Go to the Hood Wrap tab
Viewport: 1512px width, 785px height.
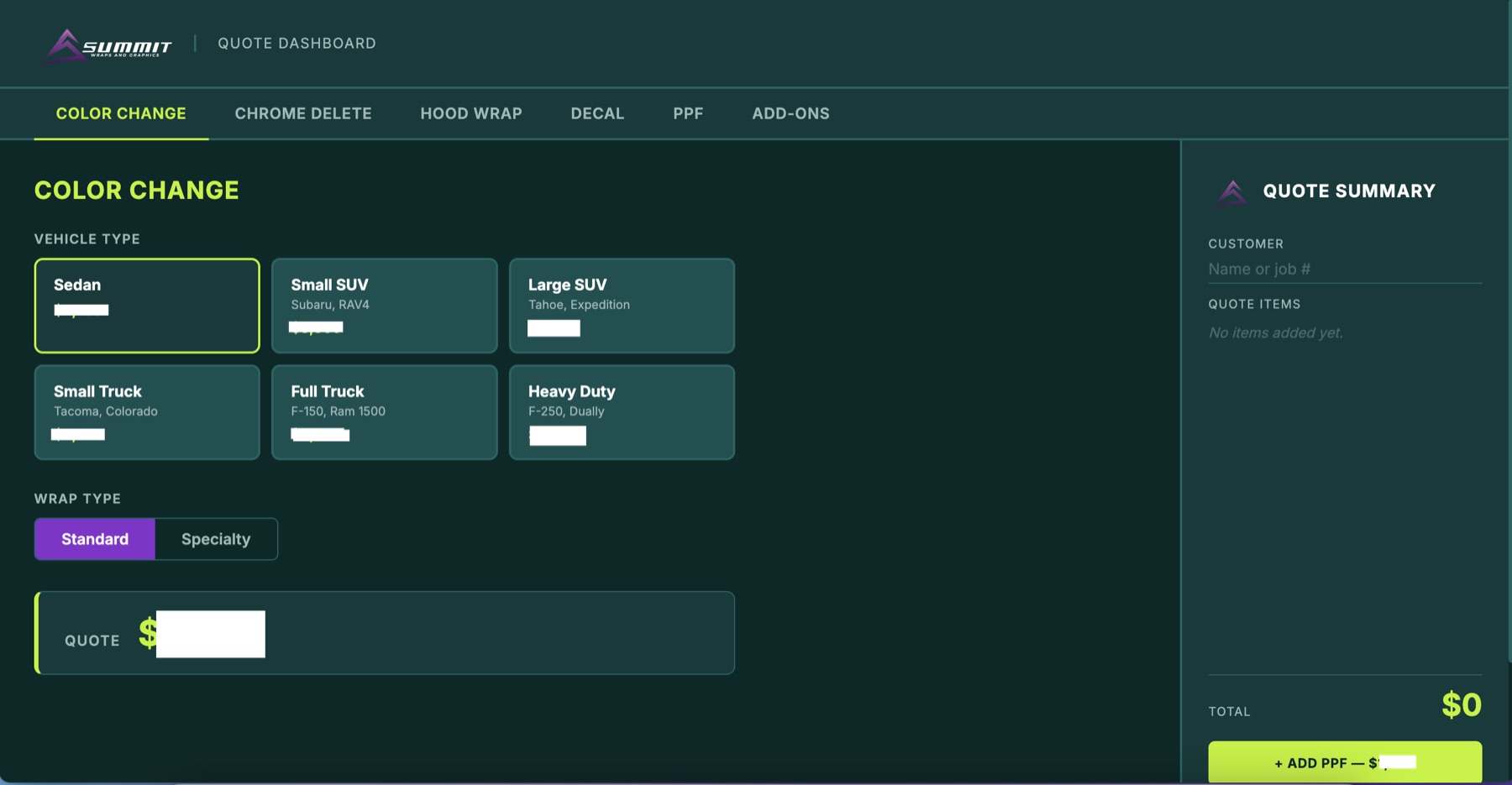tap(471, 113)
